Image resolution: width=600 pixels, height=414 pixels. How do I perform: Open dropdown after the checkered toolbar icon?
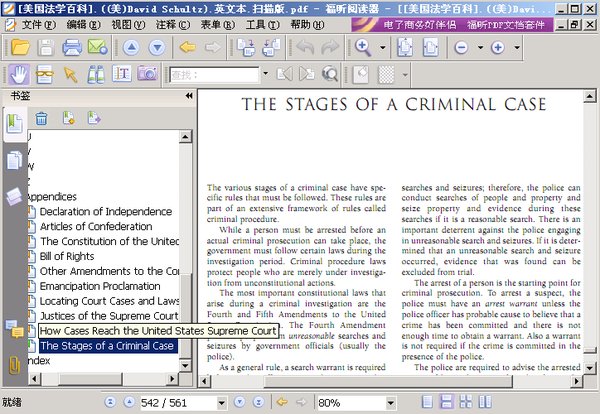[x=405, y=74]
